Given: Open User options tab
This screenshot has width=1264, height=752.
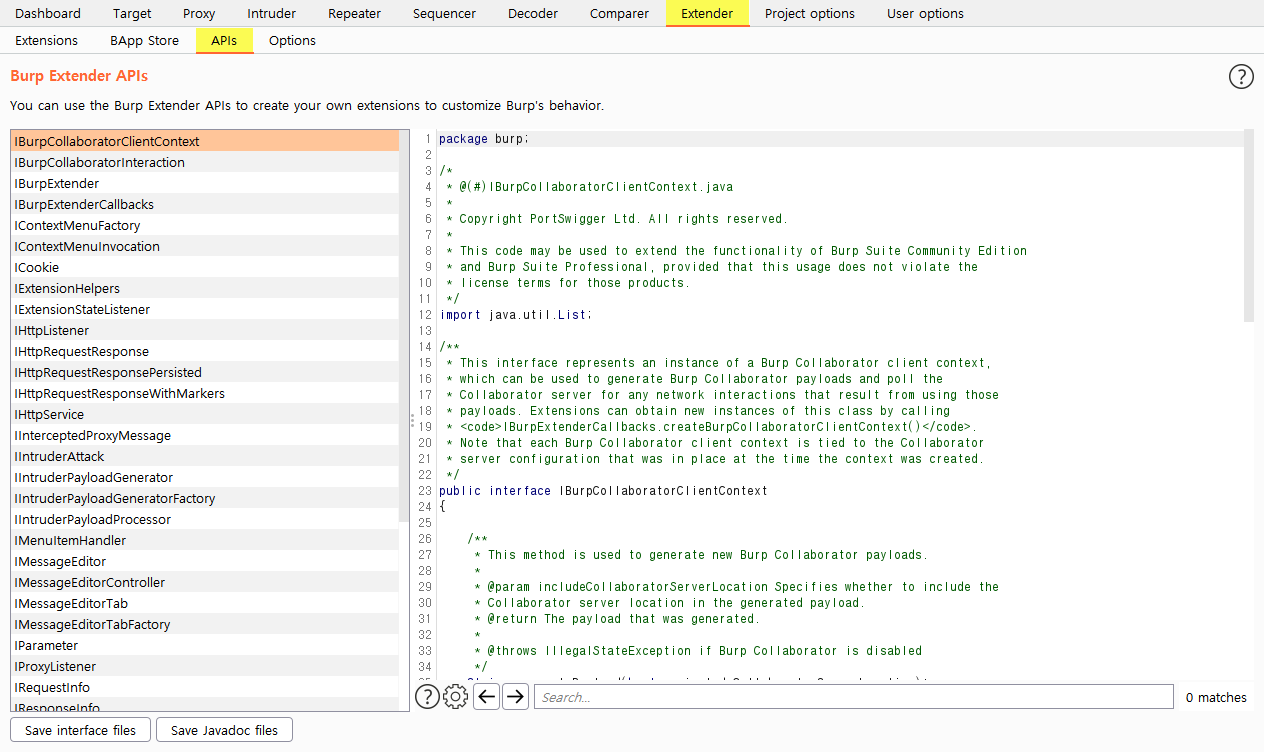Looking at the screenshot, I should click(925, 13).
